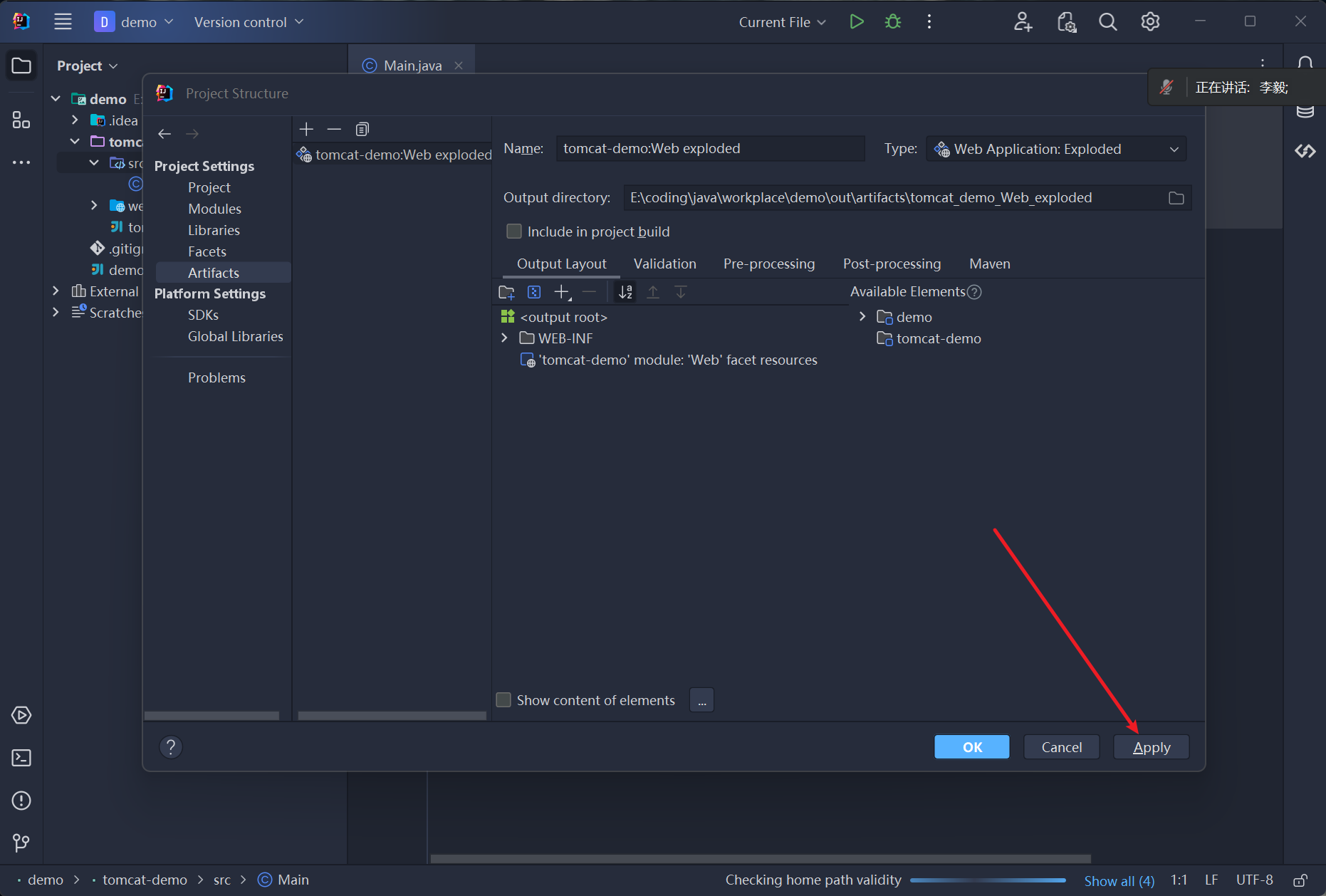Open Code With Me user icon
1326x896 pixels.
point(1023,21)
